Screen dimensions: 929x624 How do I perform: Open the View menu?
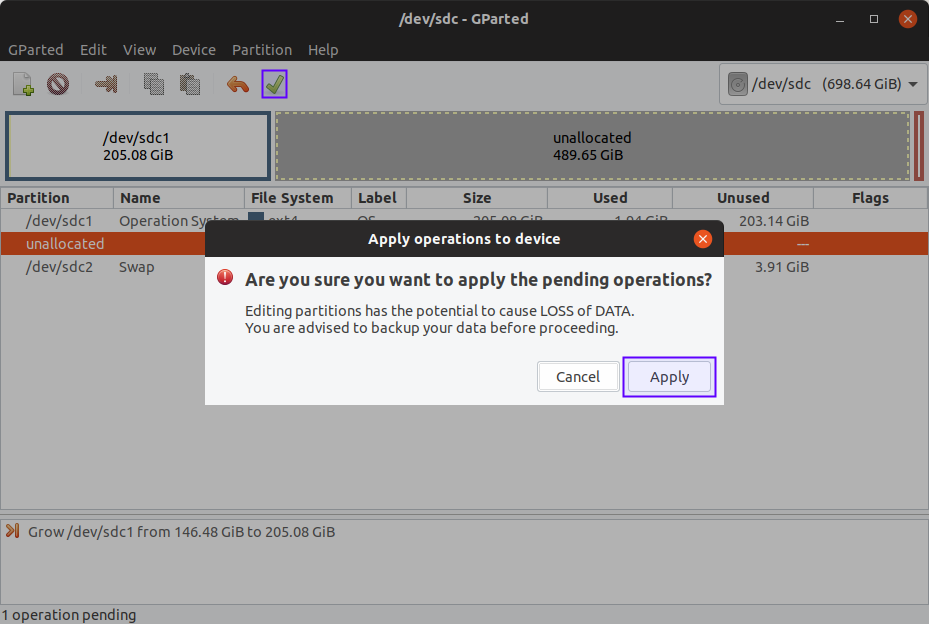coord(140,50)
